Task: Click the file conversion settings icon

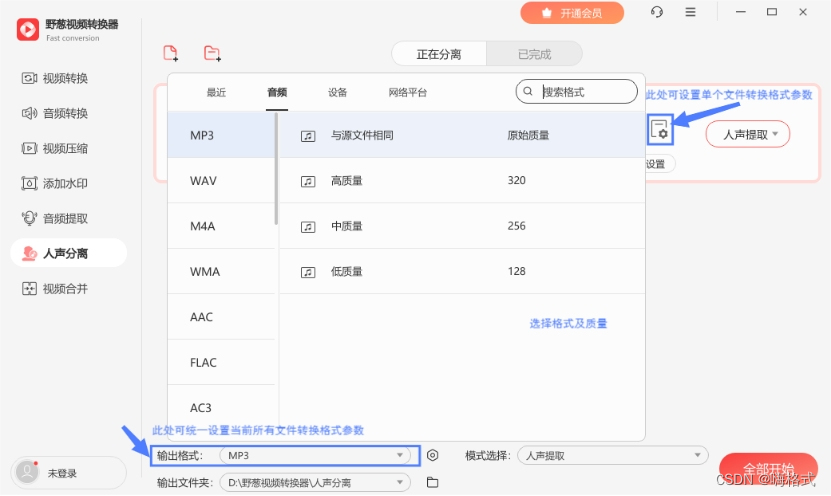Action: pos(660,129)
